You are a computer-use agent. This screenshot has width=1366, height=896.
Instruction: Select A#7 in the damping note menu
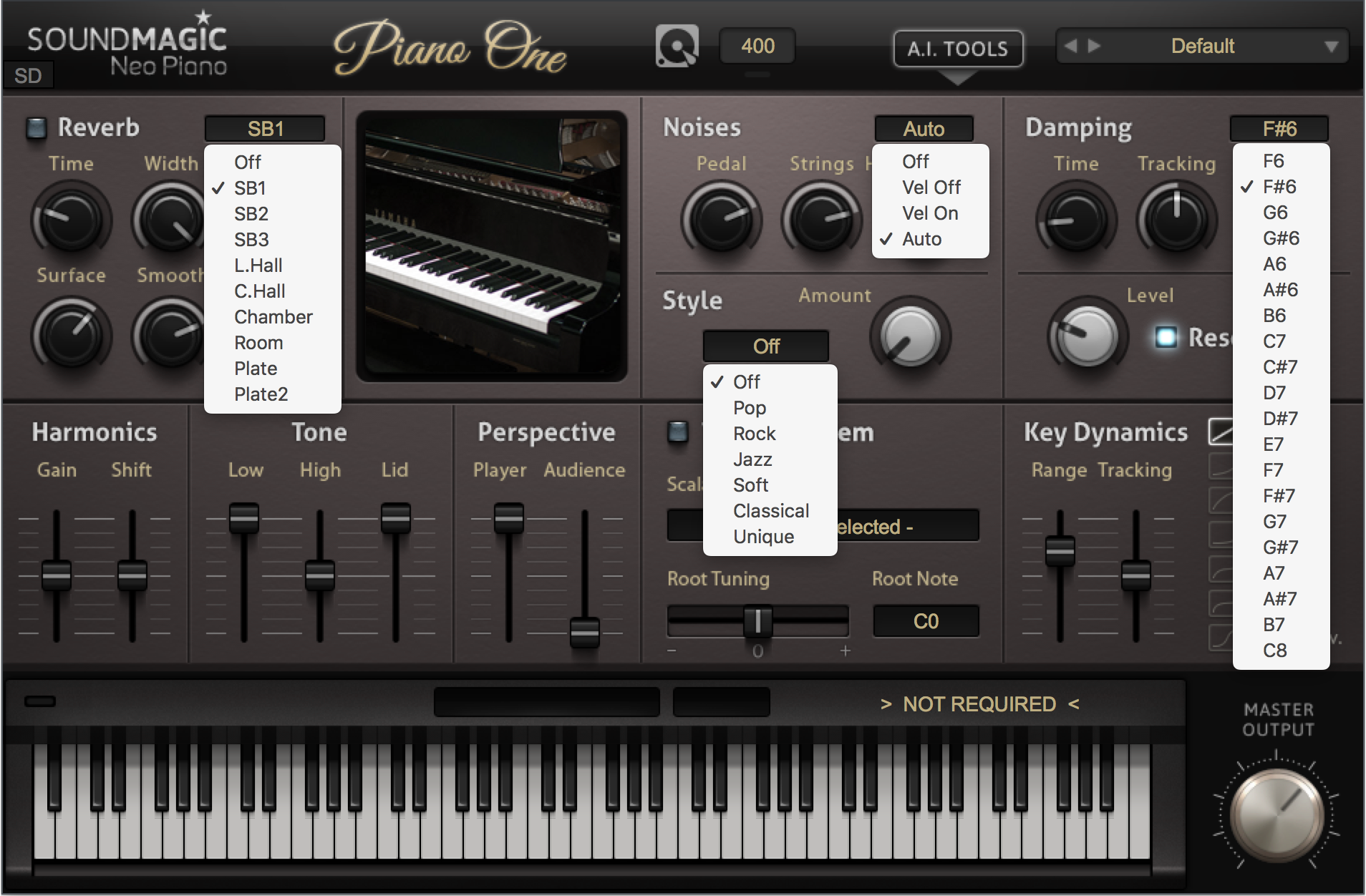pyautogui.click(x=1281, y=599)
